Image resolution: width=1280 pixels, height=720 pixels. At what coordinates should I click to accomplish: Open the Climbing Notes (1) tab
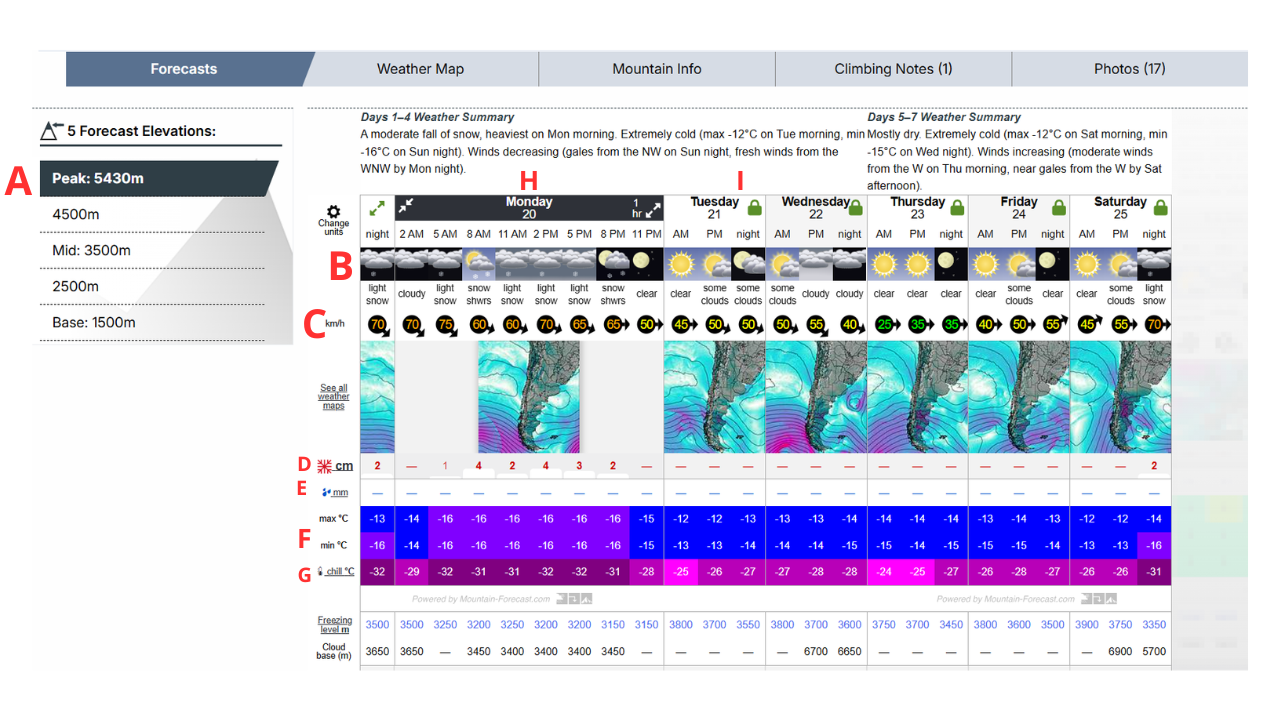click(x=894, y=69)
